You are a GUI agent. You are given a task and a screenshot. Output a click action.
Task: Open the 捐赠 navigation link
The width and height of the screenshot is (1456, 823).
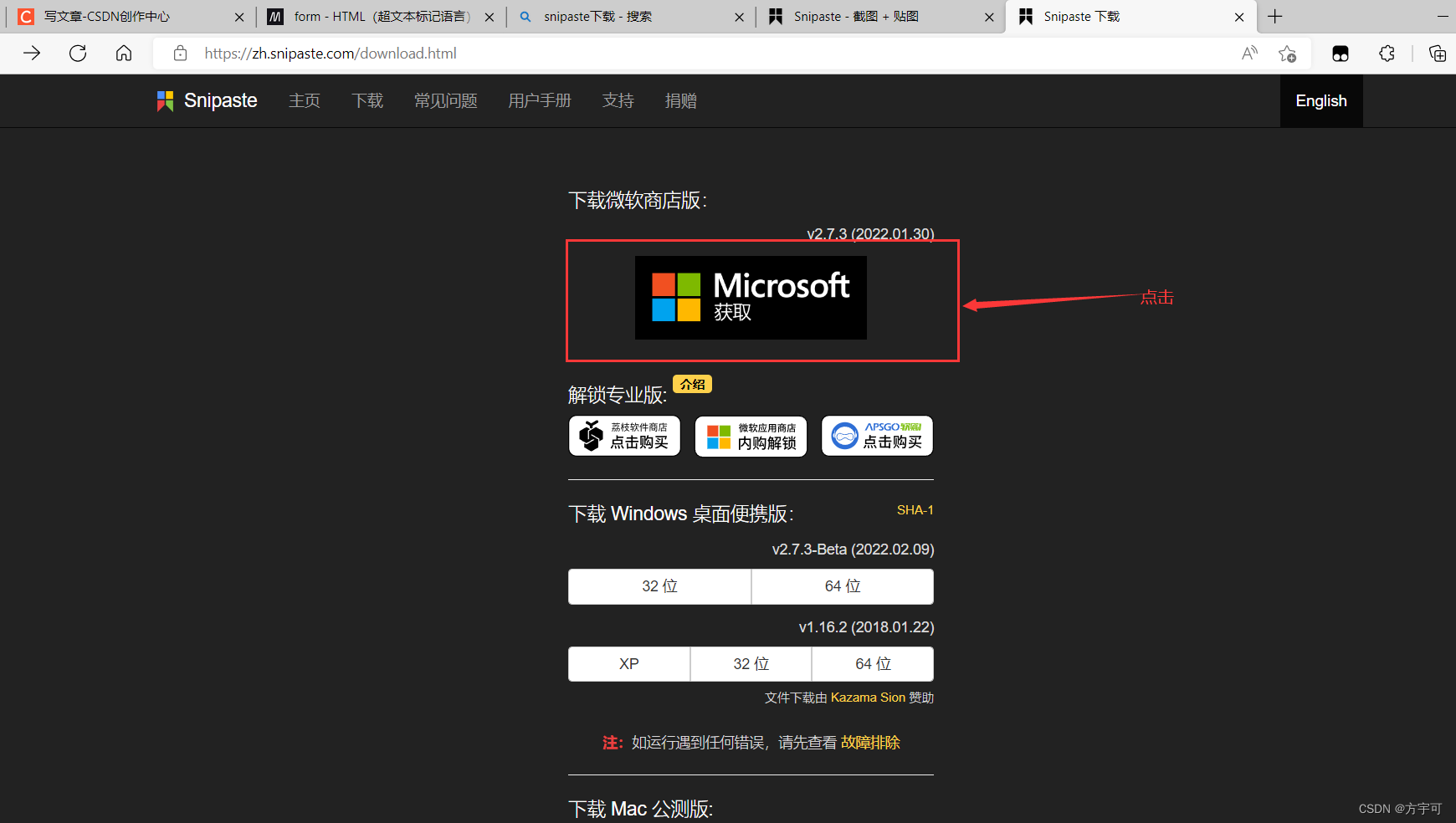pyautogui.click(x=681, y=101)
